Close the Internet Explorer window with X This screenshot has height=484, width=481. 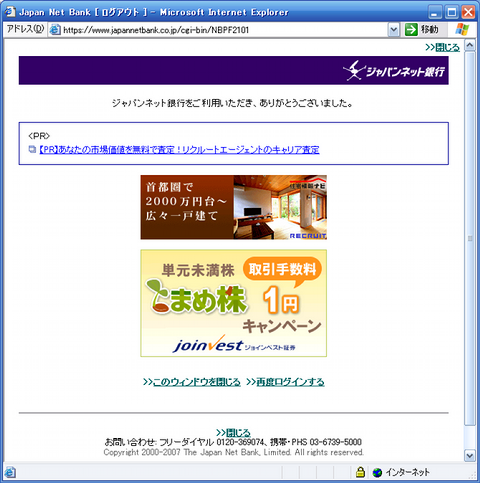(468, 13)
